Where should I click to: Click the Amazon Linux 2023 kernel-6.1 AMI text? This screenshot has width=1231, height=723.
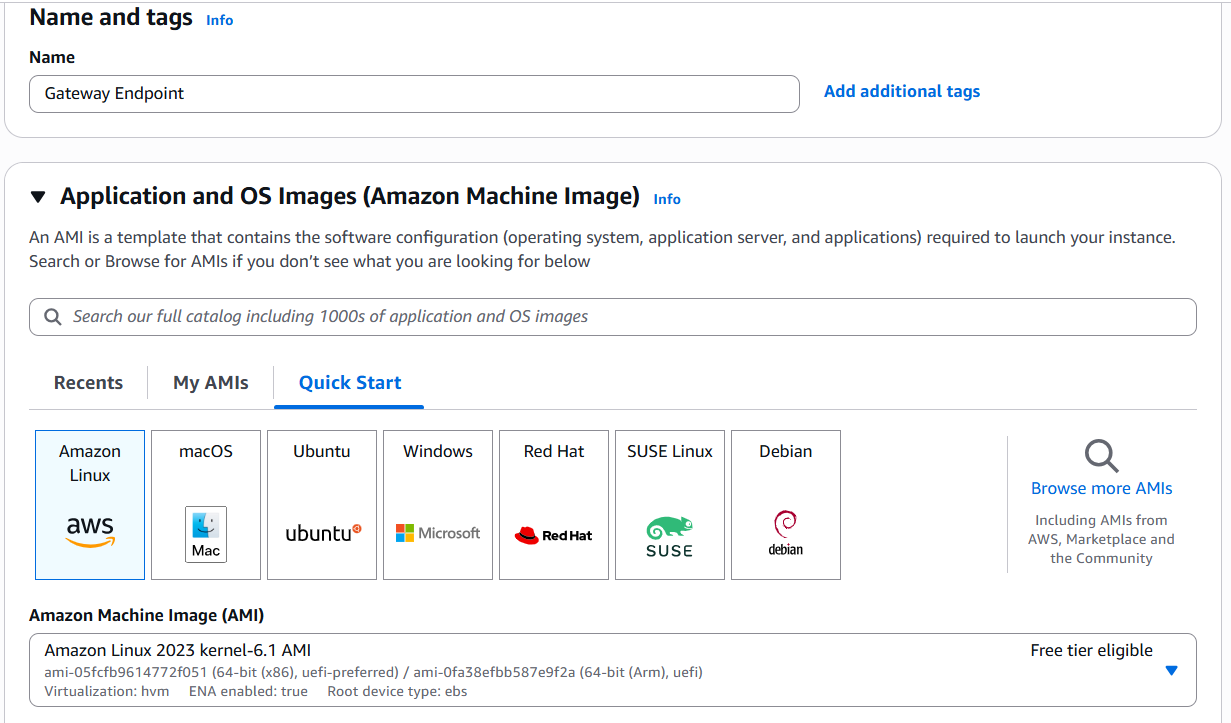point(178,651)
